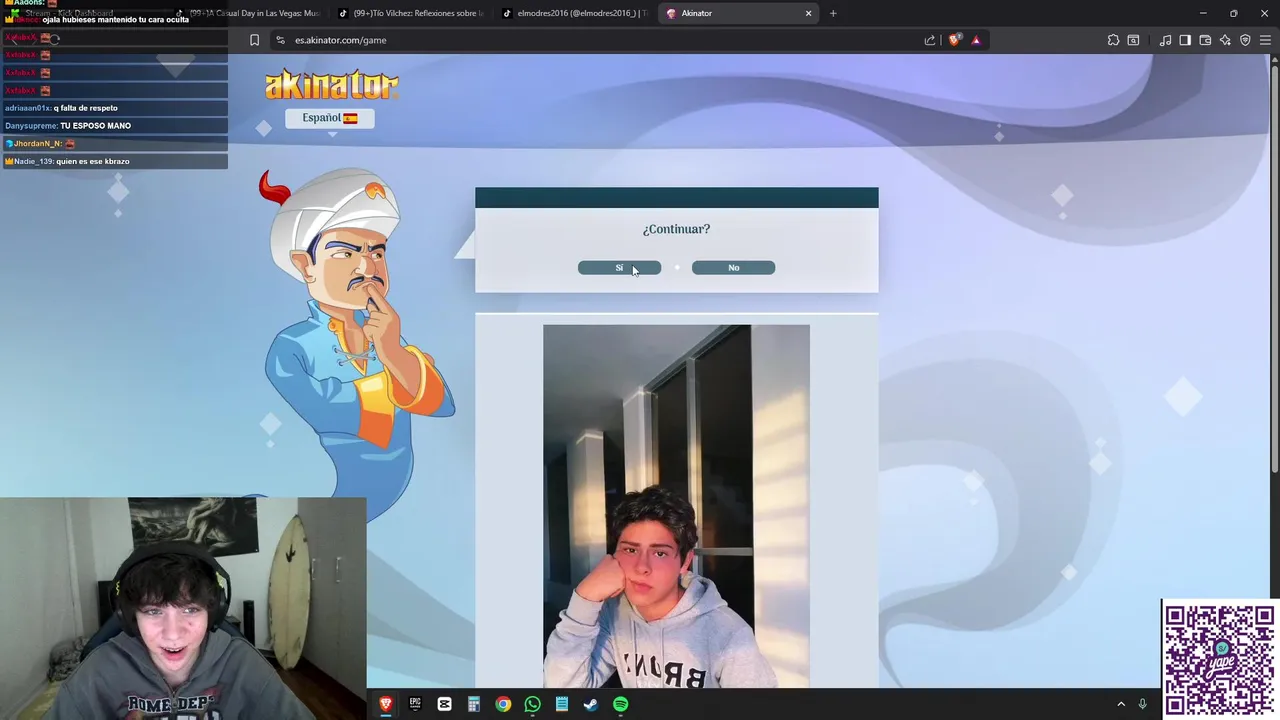
Task: Click the No button
Action: [733, 268]
